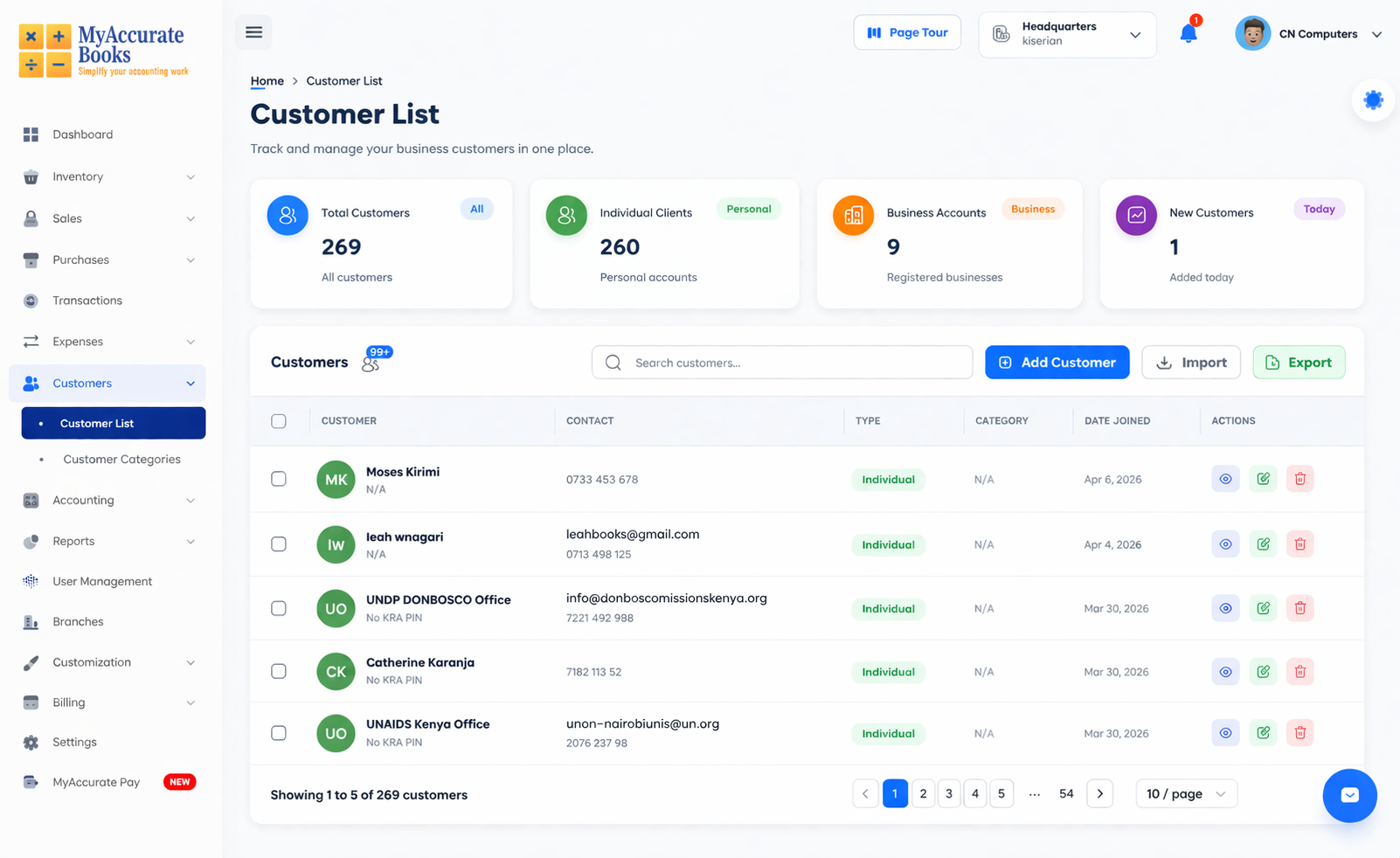Click the Search customers field
This screenshot has width=1400, height=858.
tap(782, 363)
